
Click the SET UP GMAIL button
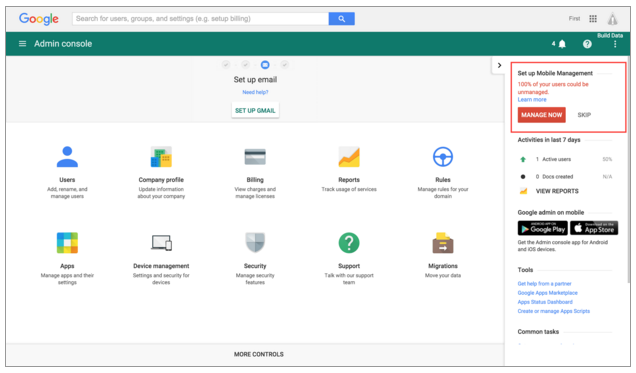(255, 110)
